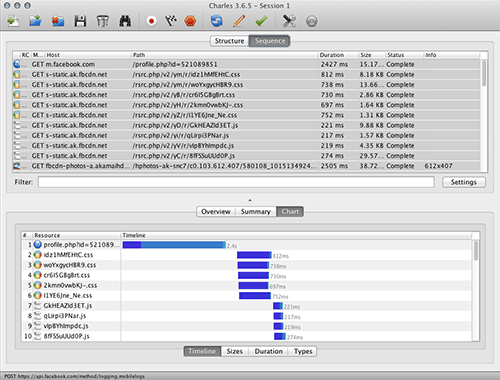Show the Timeline chart
The height and width of the screenshot is (380, 500).
click(202, 351)
